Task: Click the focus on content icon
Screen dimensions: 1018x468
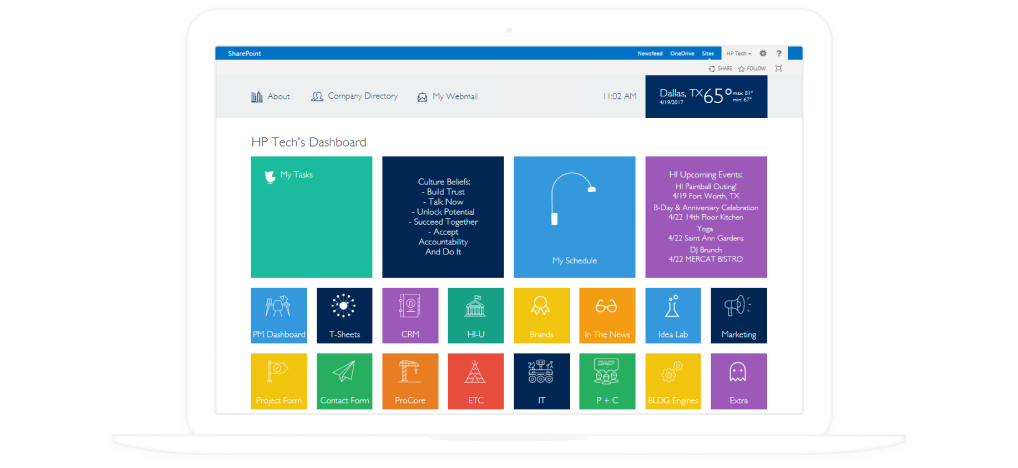Action: [778, 68]
